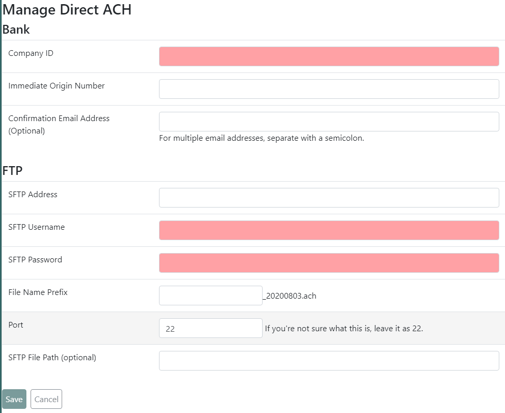Click the 'Immediate Origin Number' label text
This screenshot has width=505, height=413.
click(56, 86)
